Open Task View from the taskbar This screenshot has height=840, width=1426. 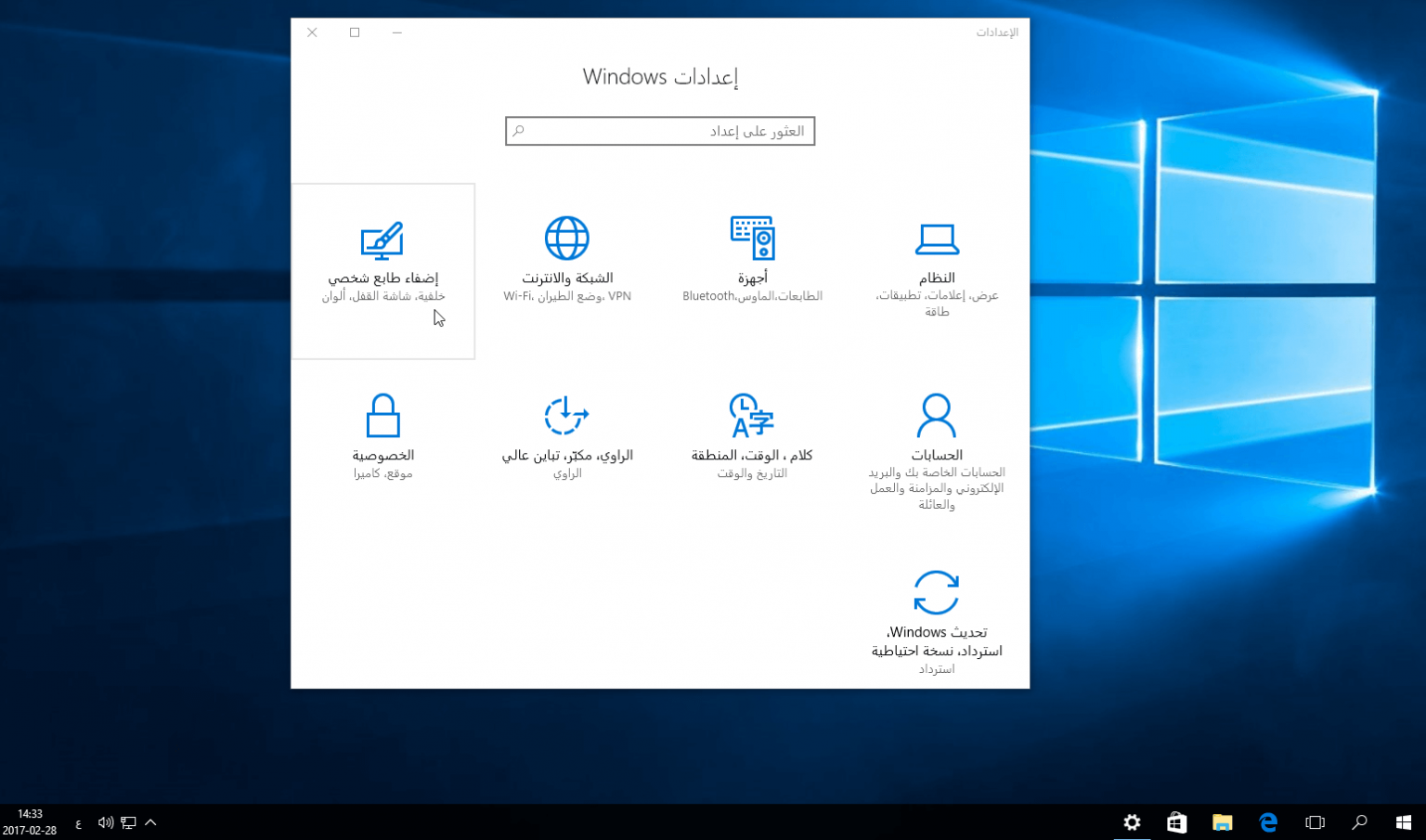(x=1315, y=822)
